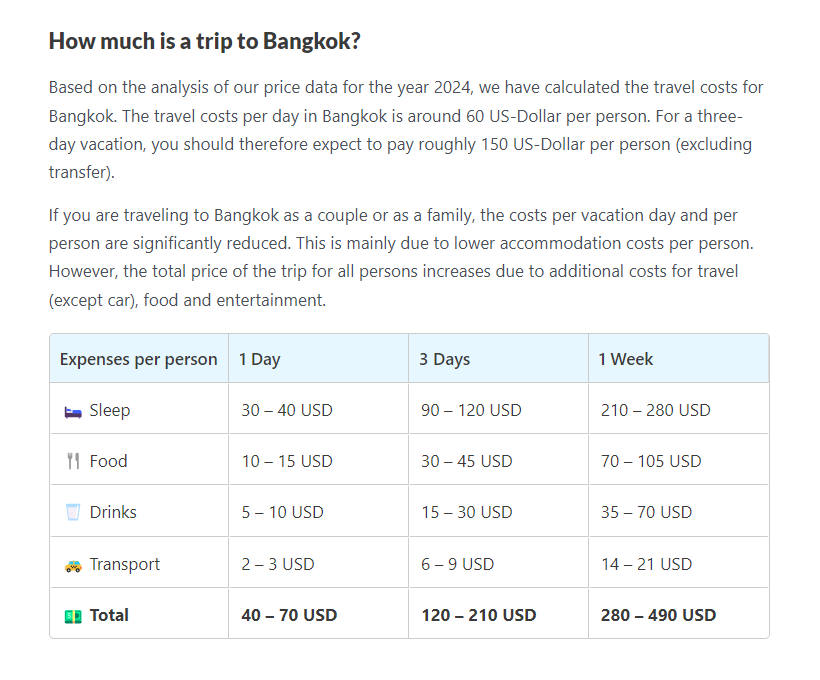This screenshot has height=680, width=820.
Task: Click the bed icon beside Sleep
Action: (x=72, y=410)
